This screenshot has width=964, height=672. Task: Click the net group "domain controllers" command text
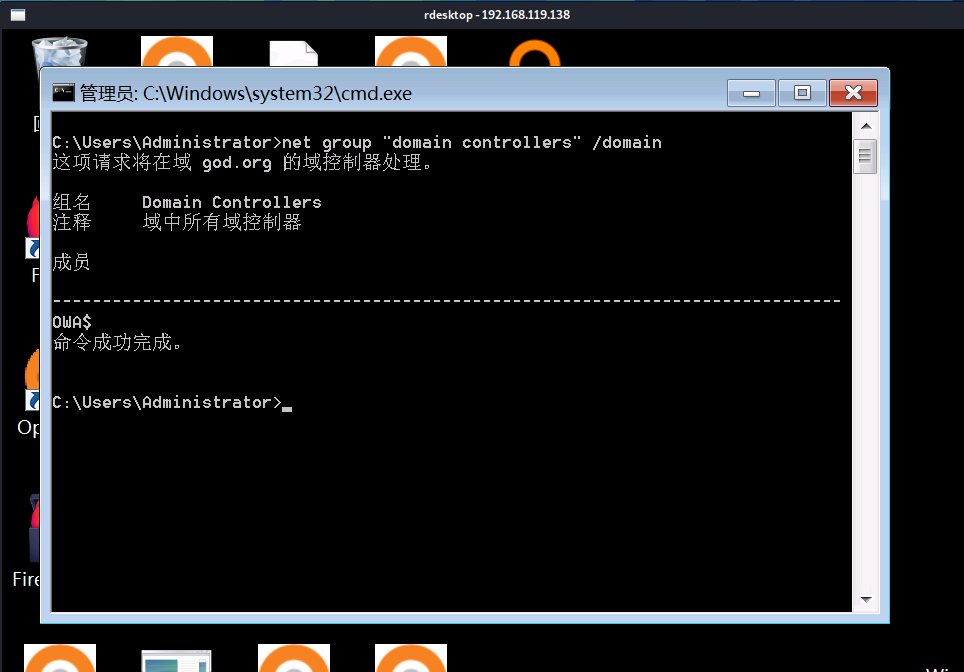click(x=472, y=143)
